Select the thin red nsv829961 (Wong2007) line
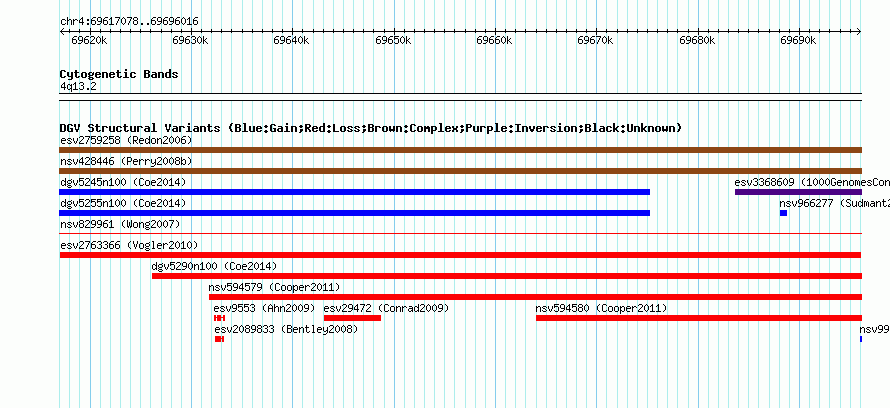Screen dimensions: 890x408 pos(460,233)
